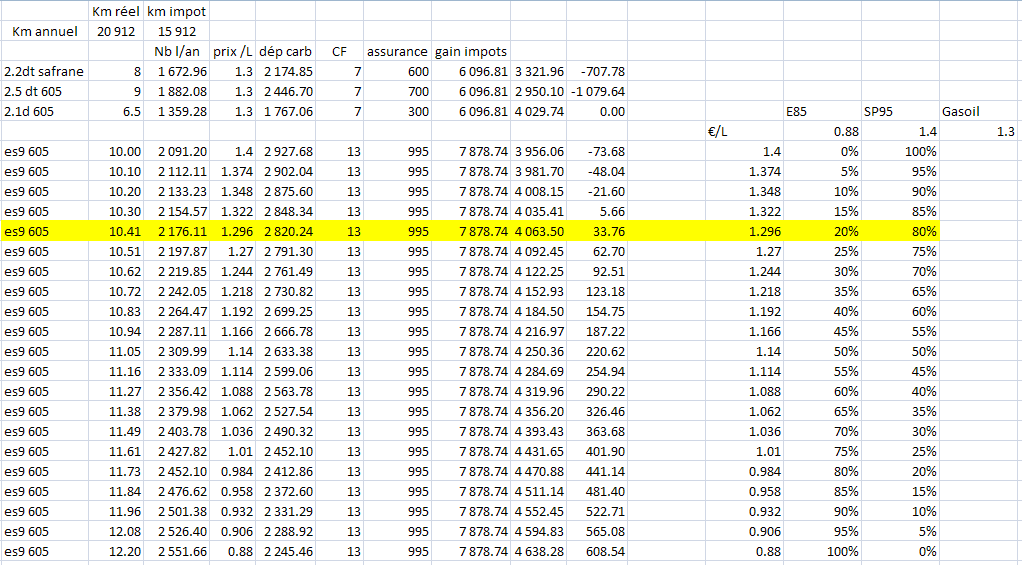Viewport: 1022px width, 565px height.
Task: Click the cell with value 254.94
Action: coord(596,371)
